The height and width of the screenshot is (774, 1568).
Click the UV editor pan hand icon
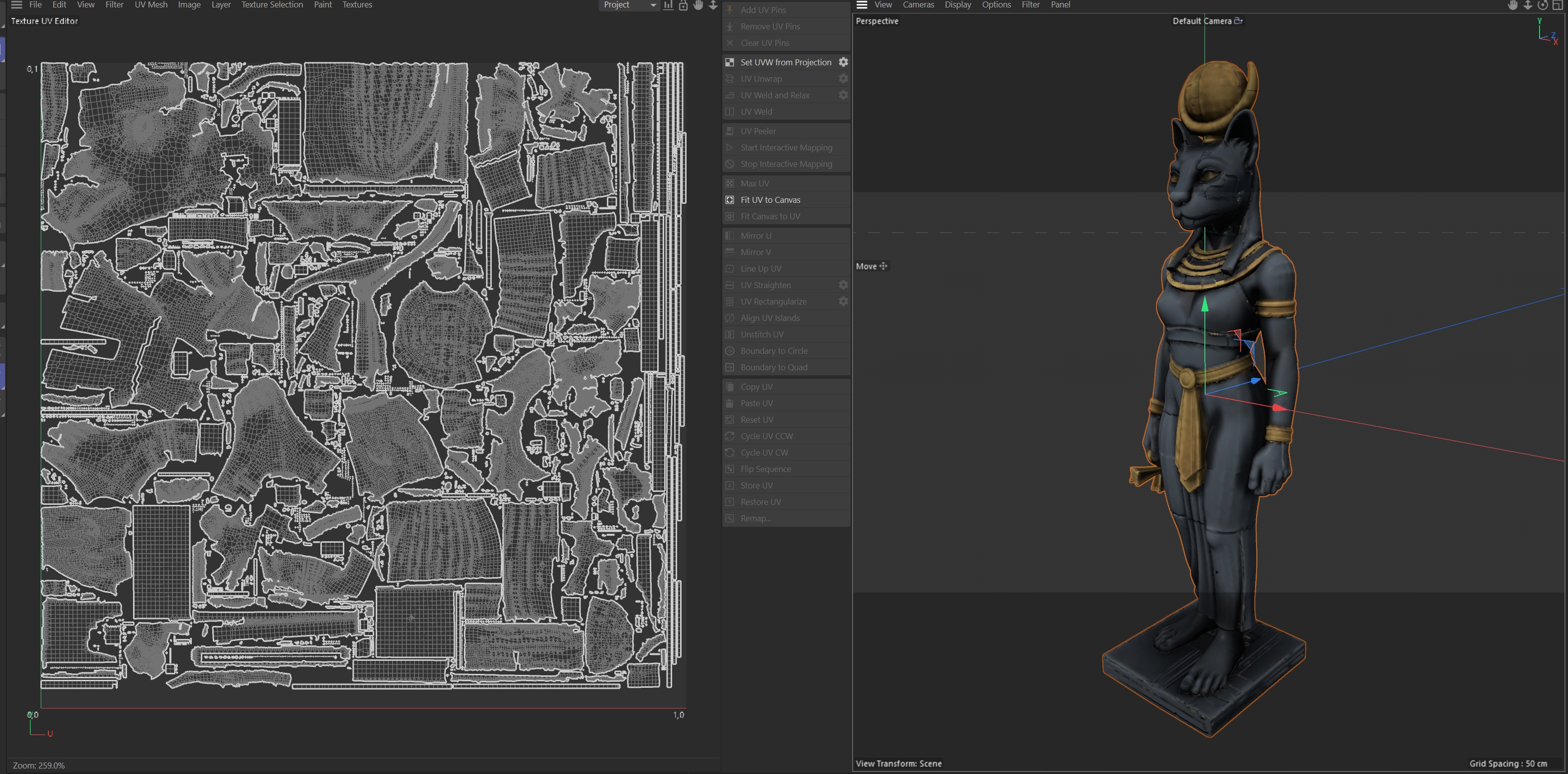(x=698, y=5)
